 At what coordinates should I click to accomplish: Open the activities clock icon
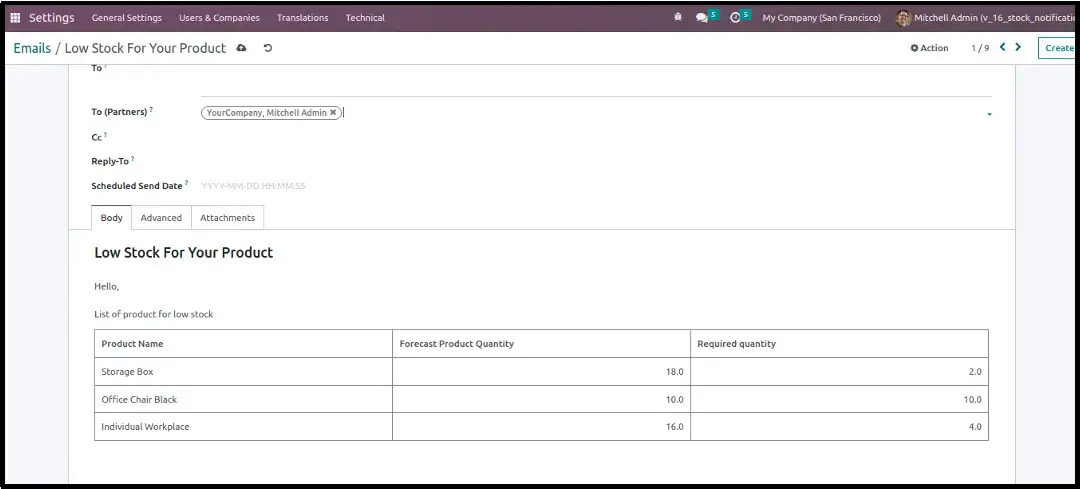(735, 18)
